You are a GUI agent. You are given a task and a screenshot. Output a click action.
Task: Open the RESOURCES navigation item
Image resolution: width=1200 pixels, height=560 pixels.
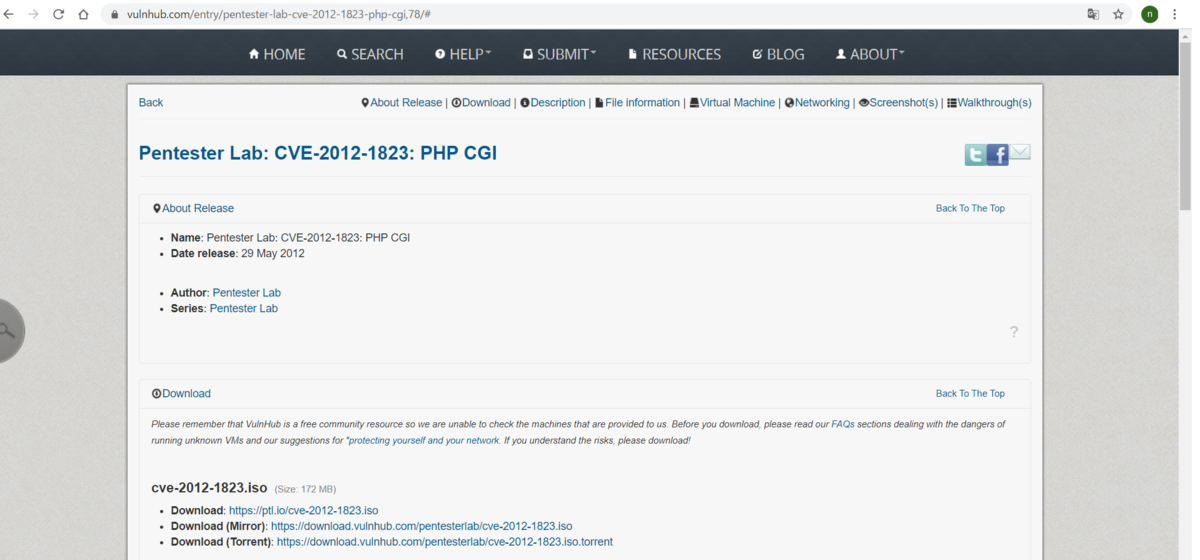(x=674, y=54)
